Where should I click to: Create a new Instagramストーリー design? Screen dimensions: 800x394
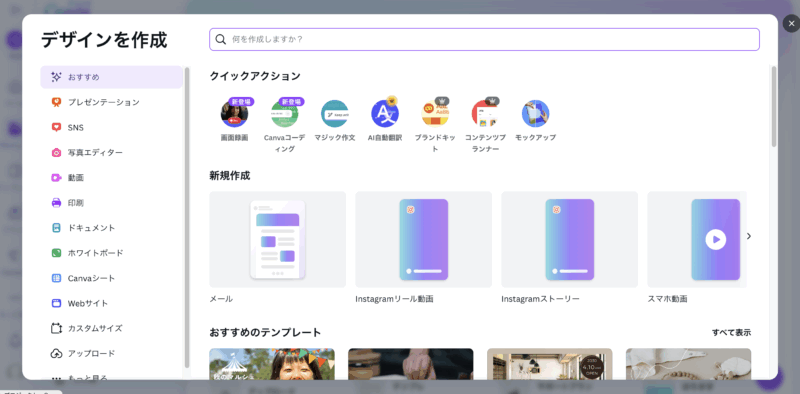pyautogui.click(x=569, y=239)
